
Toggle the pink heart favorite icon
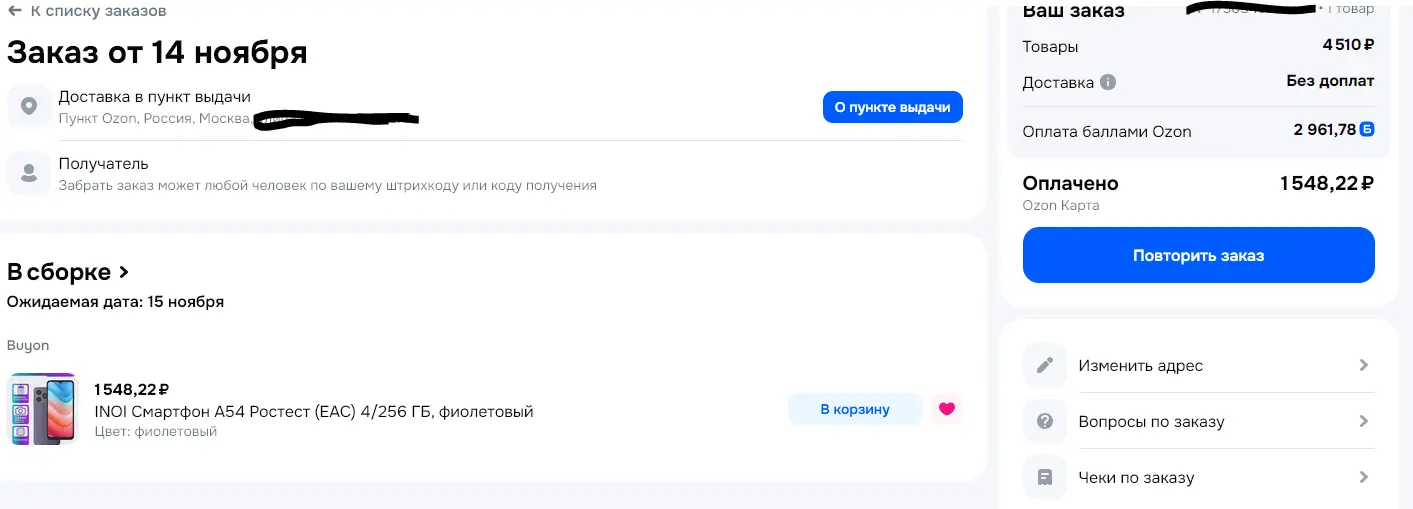pyautogui.click(x=947, y=409)
